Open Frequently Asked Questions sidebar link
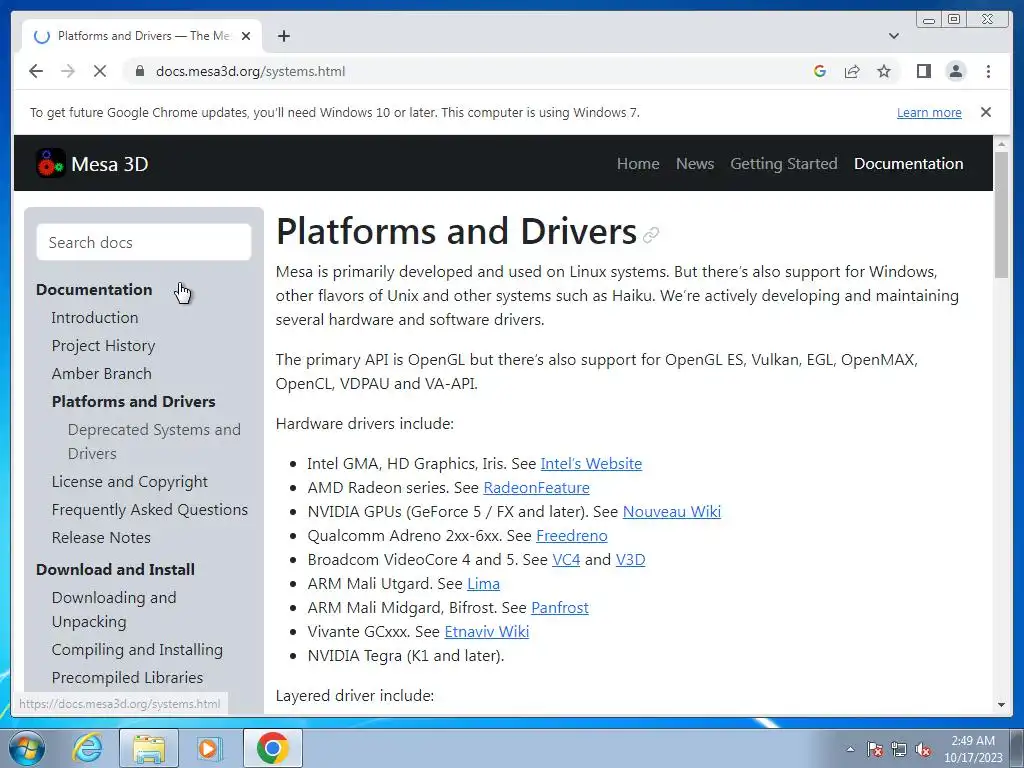 [150, 509]
